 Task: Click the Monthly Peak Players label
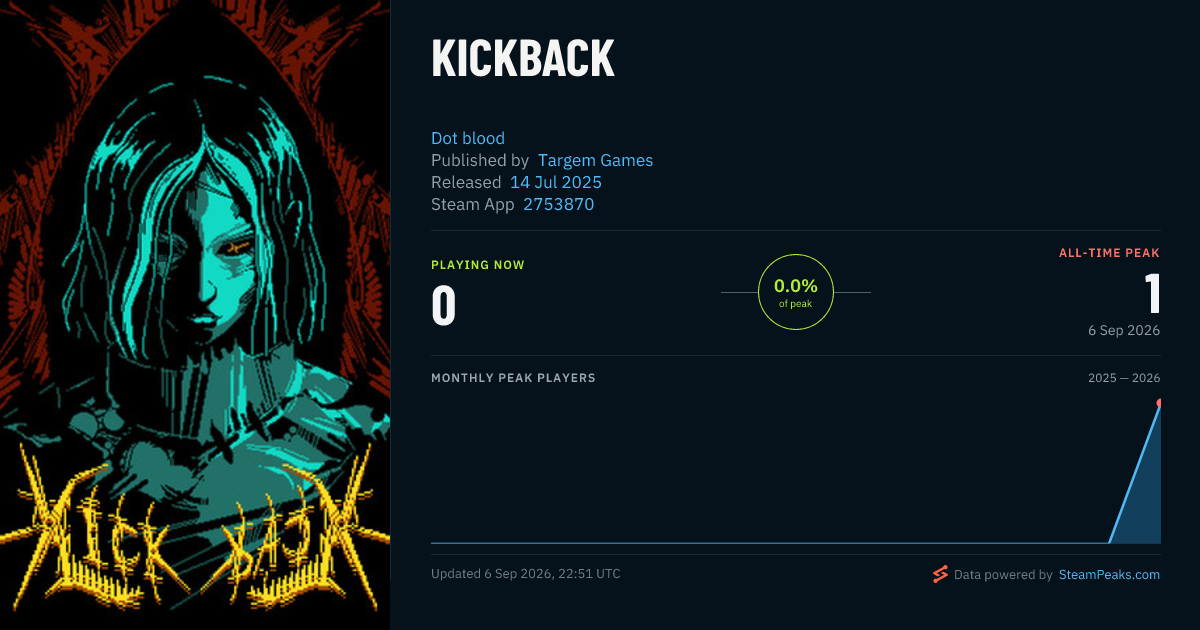click(513, 378)
